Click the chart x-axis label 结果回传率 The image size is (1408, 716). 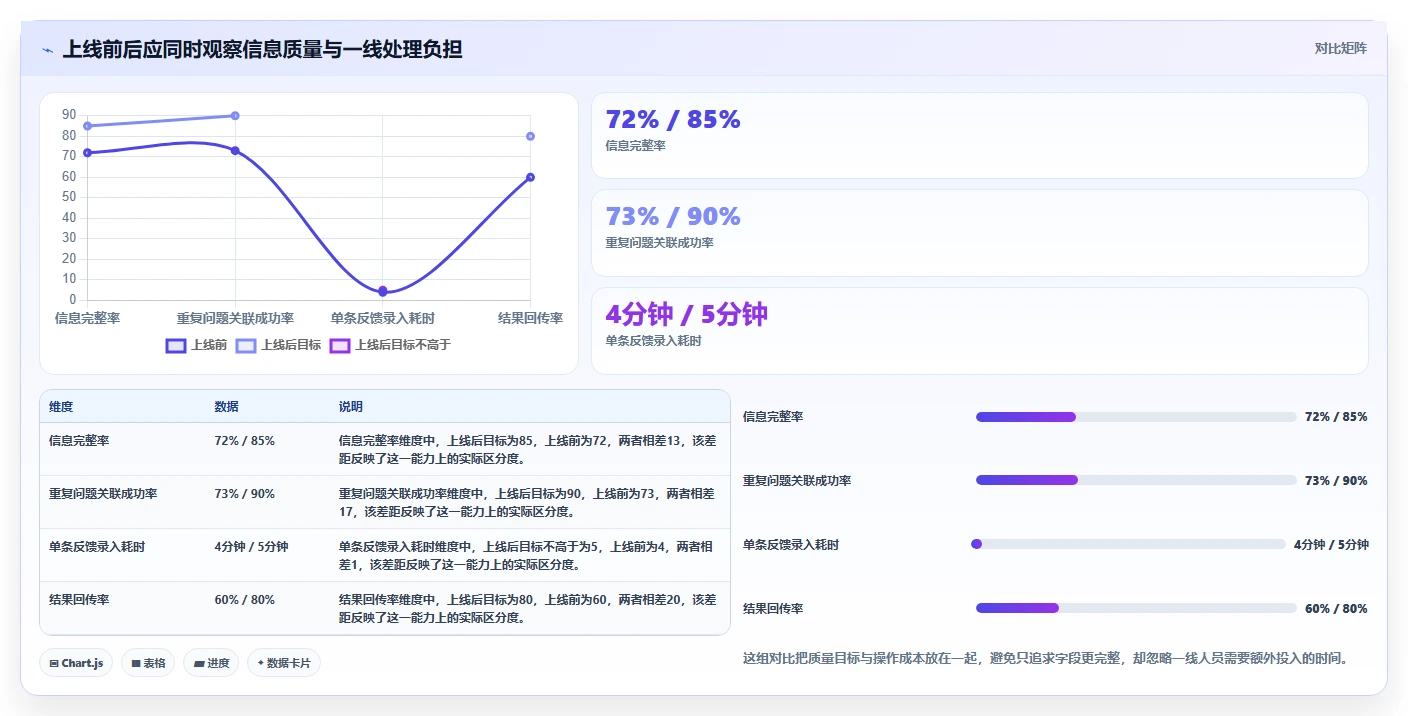(x=530, y=318)
